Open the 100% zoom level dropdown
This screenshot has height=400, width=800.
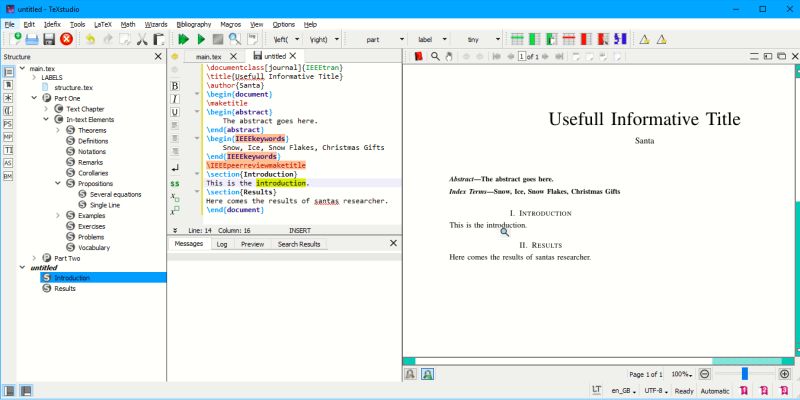click(683, 374)
